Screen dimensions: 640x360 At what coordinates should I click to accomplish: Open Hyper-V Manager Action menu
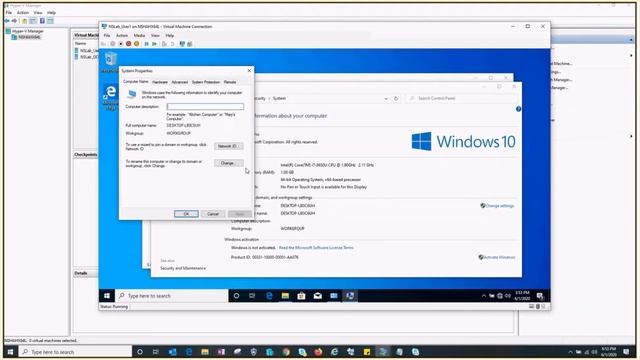[22, 13]
